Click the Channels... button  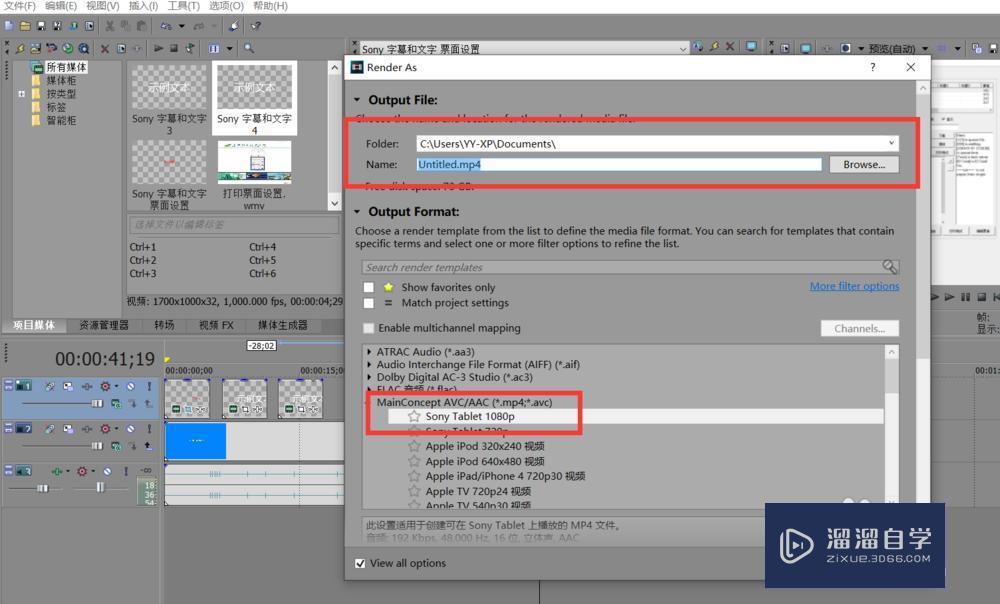tap(860, 328)
